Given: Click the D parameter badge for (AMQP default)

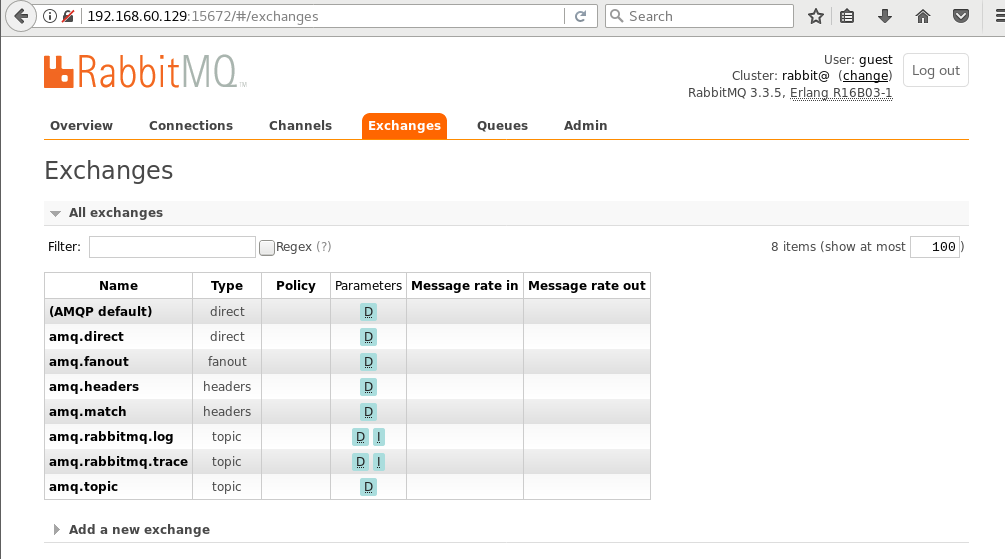Looking at the screenshot, I should click(x=369, y=312).
